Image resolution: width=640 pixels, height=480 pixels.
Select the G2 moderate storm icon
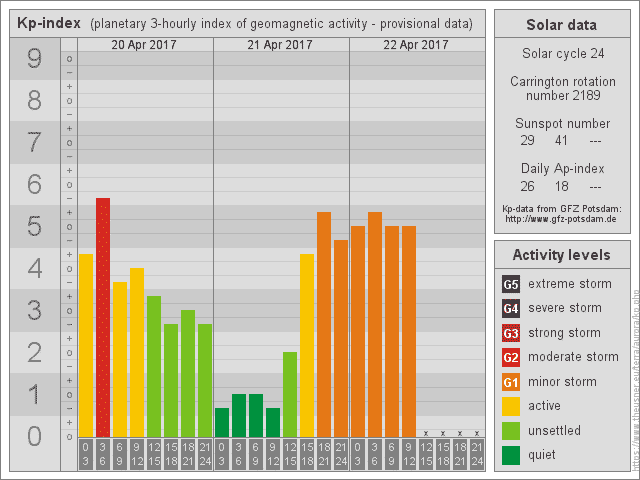tap(511, 357)
